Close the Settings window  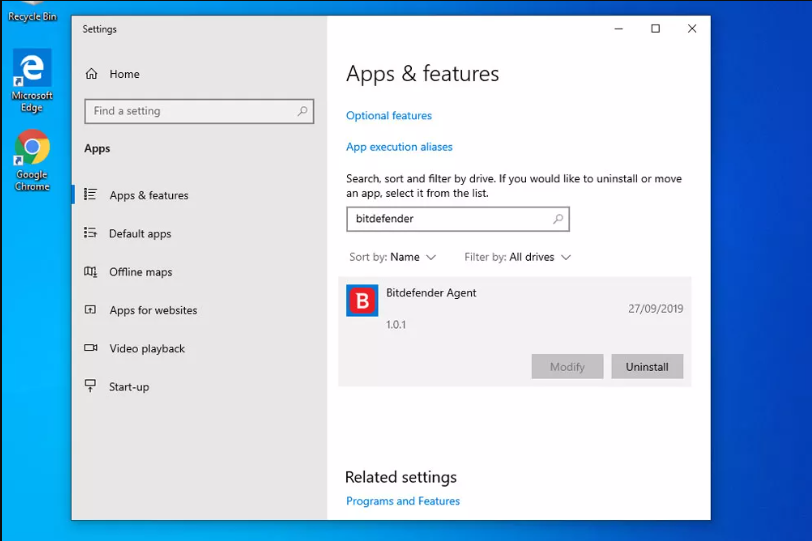tap(692, 28)
